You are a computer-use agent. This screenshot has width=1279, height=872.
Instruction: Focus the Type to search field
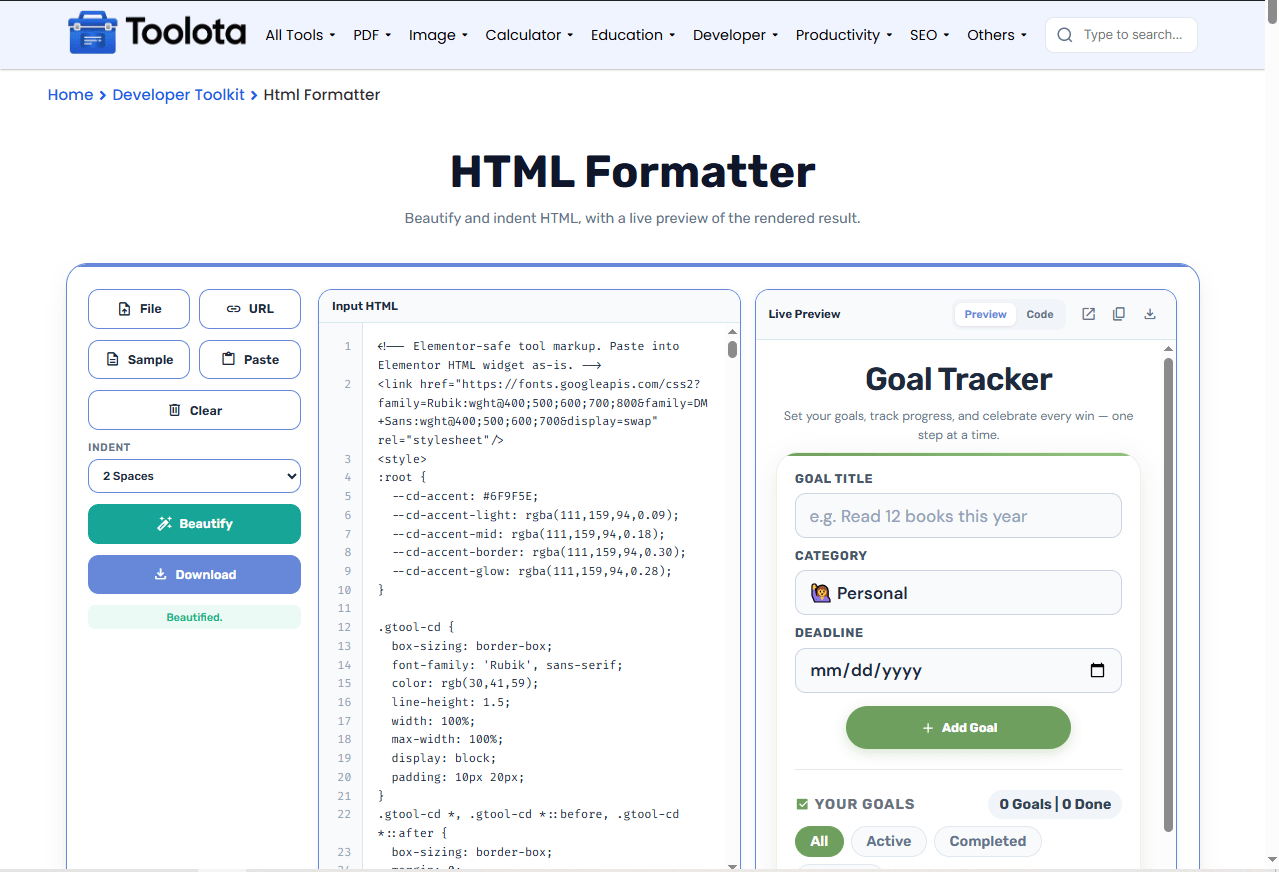[x=1121, y=35]
